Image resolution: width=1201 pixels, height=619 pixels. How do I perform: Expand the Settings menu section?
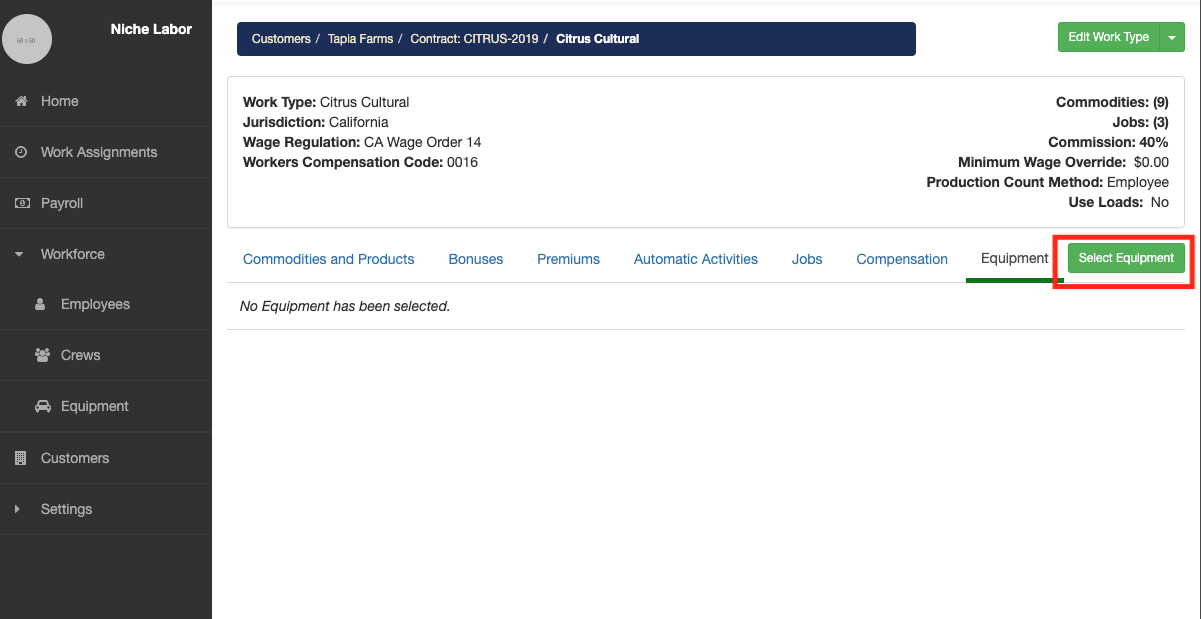[17, 509]
